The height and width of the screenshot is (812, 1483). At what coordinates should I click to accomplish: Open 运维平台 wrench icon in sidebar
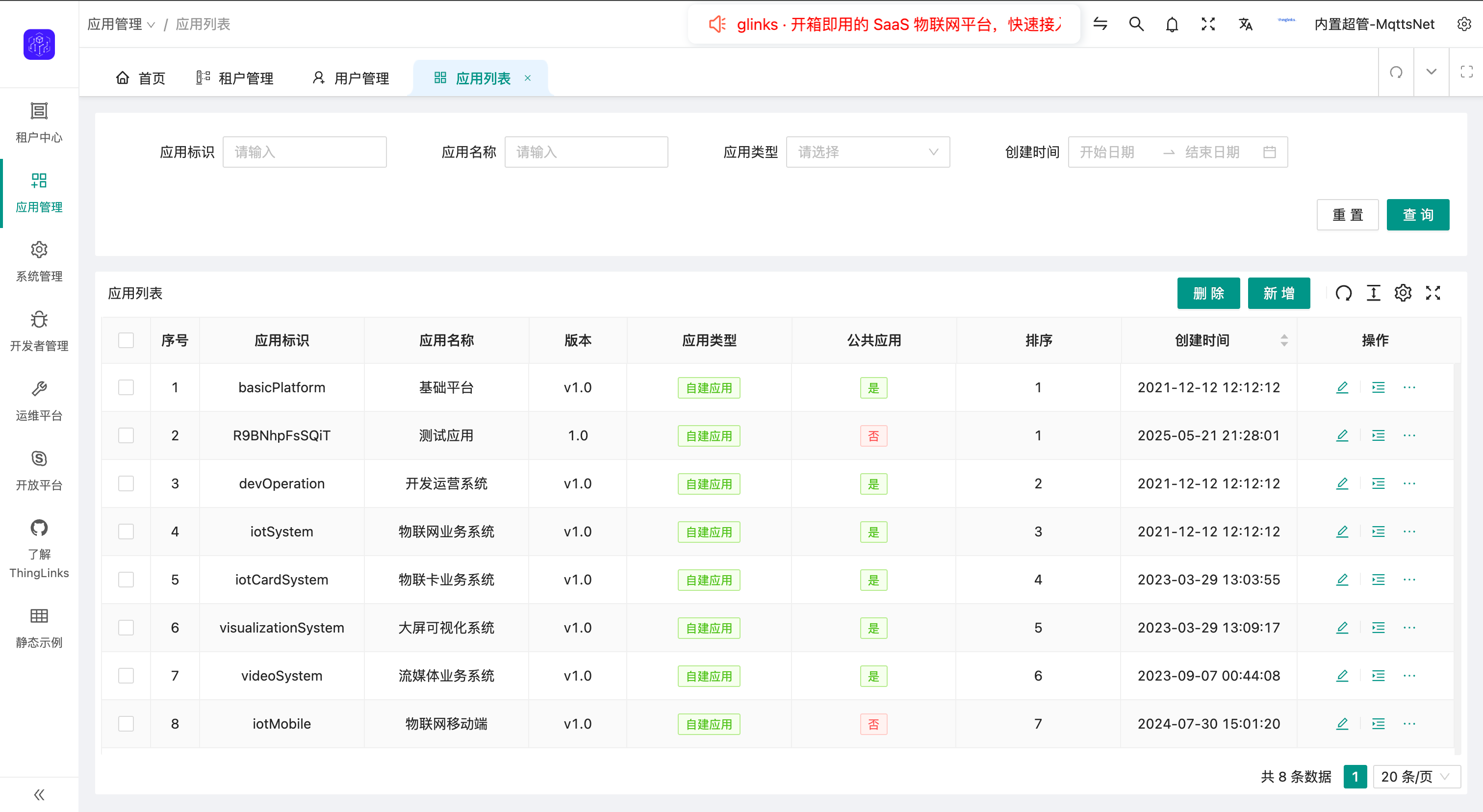pos(39,389)
